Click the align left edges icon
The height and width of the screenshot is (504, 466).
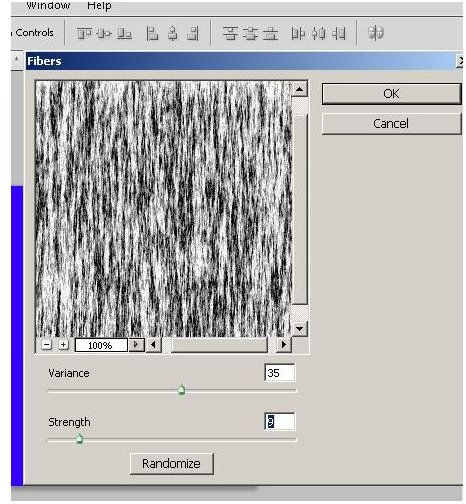point(152,33)
